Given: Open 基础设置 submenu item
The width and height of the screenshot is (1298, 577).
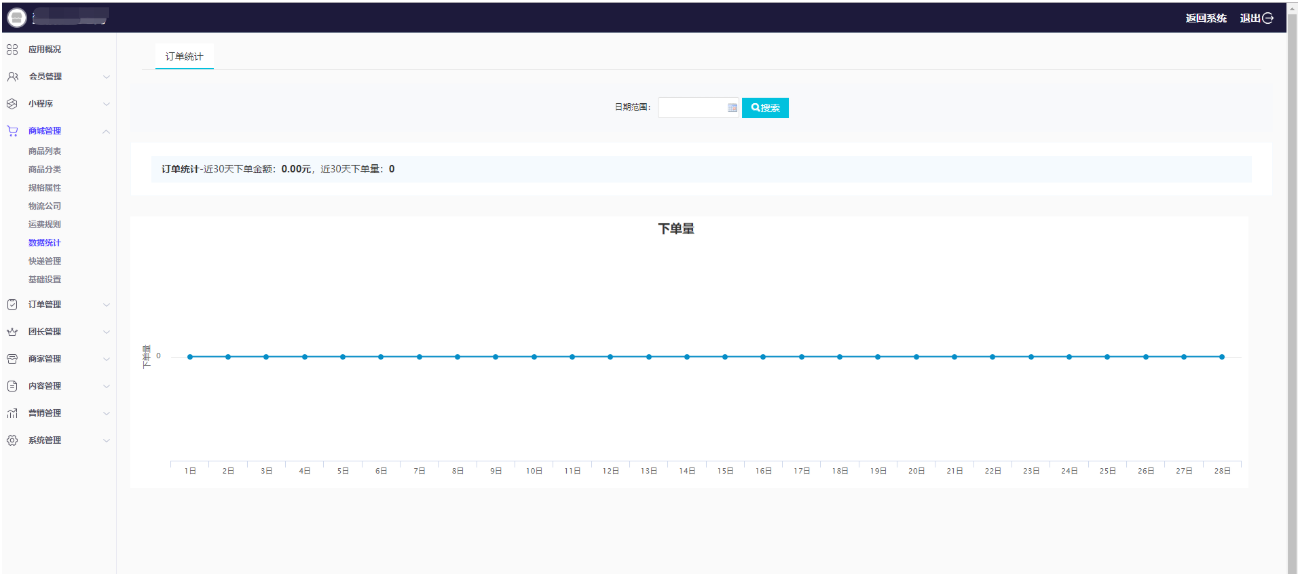Looking at the screenshot, I should click(x=44, y=279).
